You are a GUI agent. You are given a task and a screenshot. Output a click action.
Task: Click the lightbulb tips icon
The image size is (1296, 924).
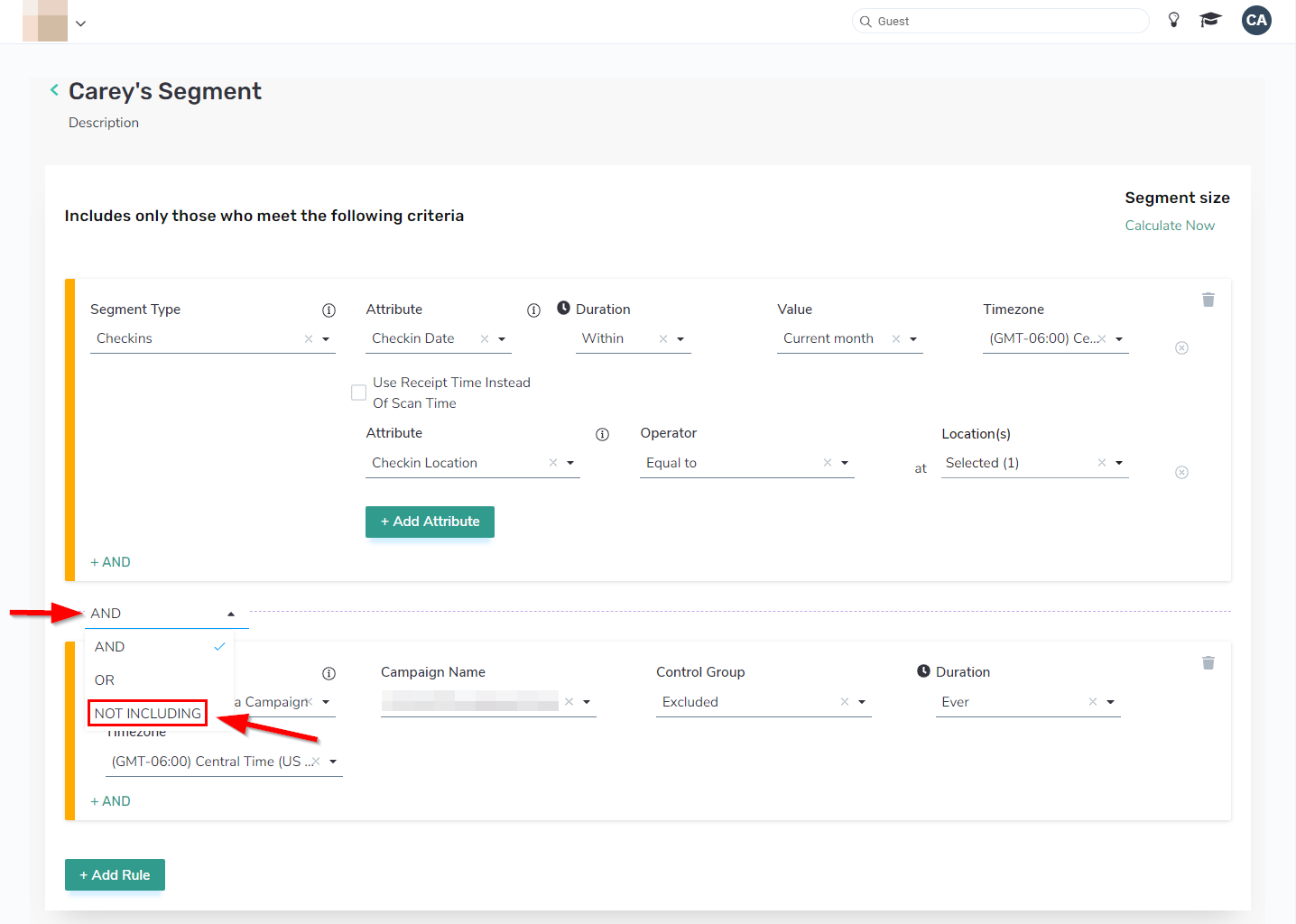point(1173,19)
